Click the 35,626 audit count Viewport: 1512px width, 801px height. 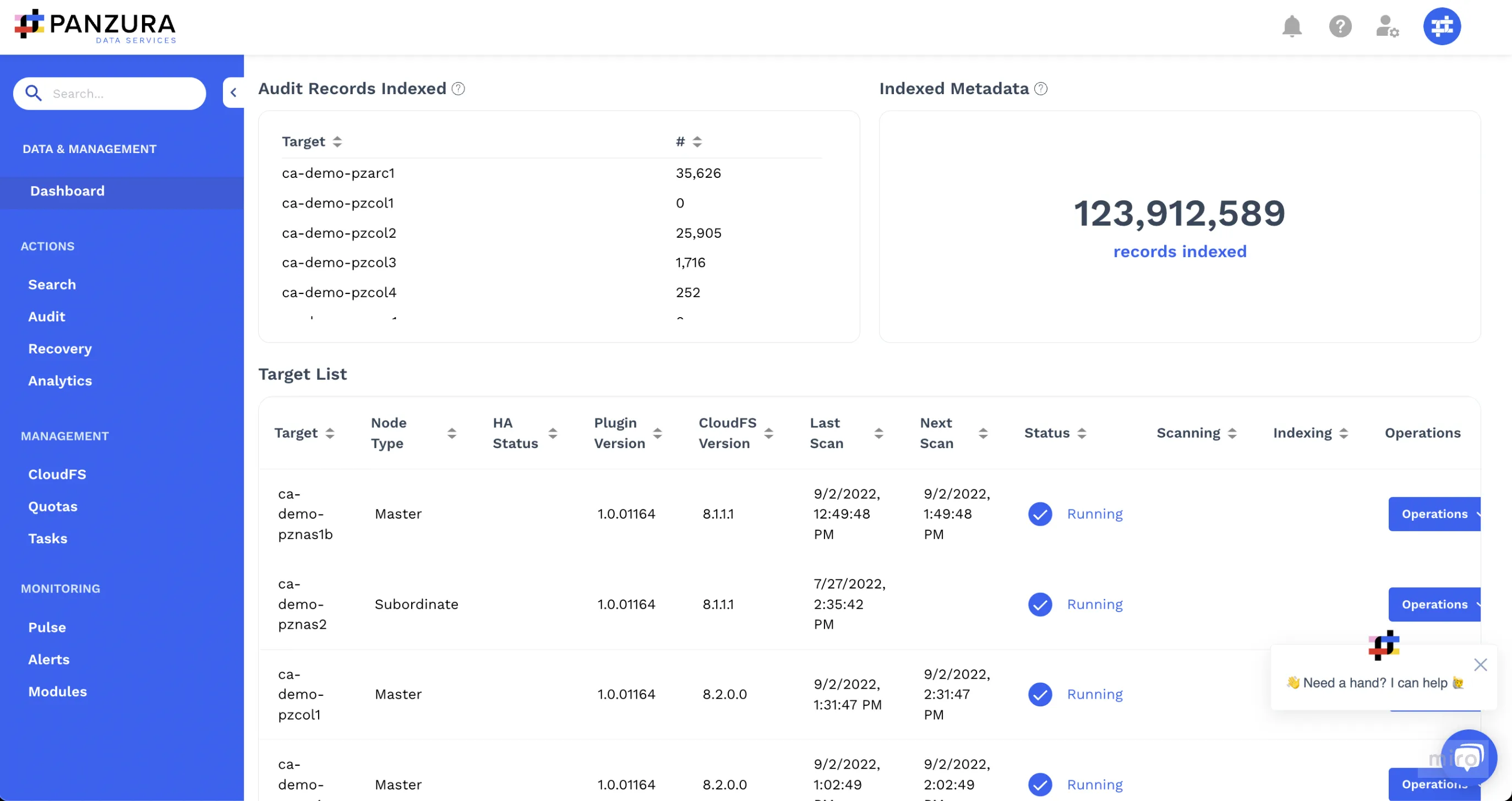698,173
